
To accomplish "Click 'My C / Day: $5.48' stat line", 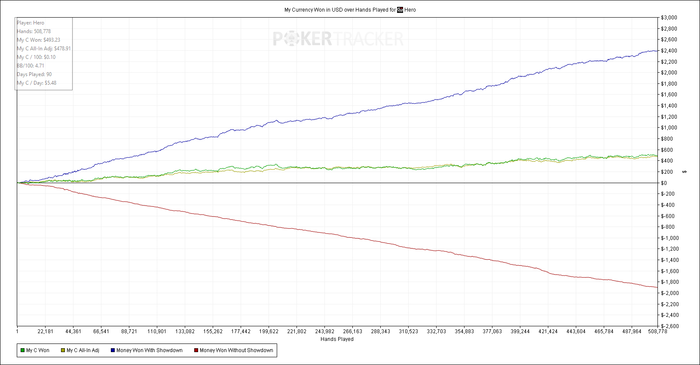I will 37,83.
